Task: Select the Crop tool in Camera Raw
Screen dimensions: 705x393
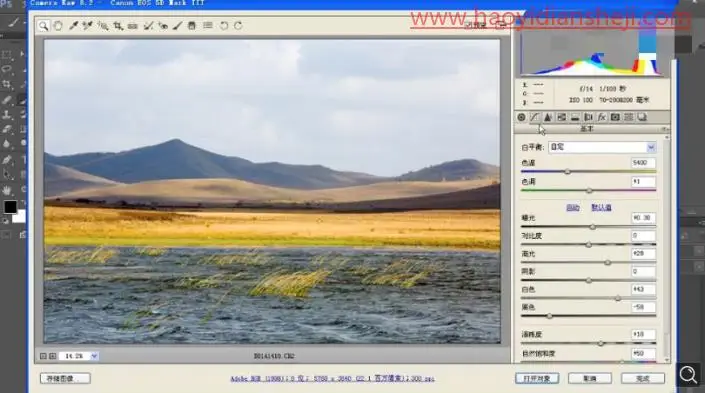Action: coord(118,26)
